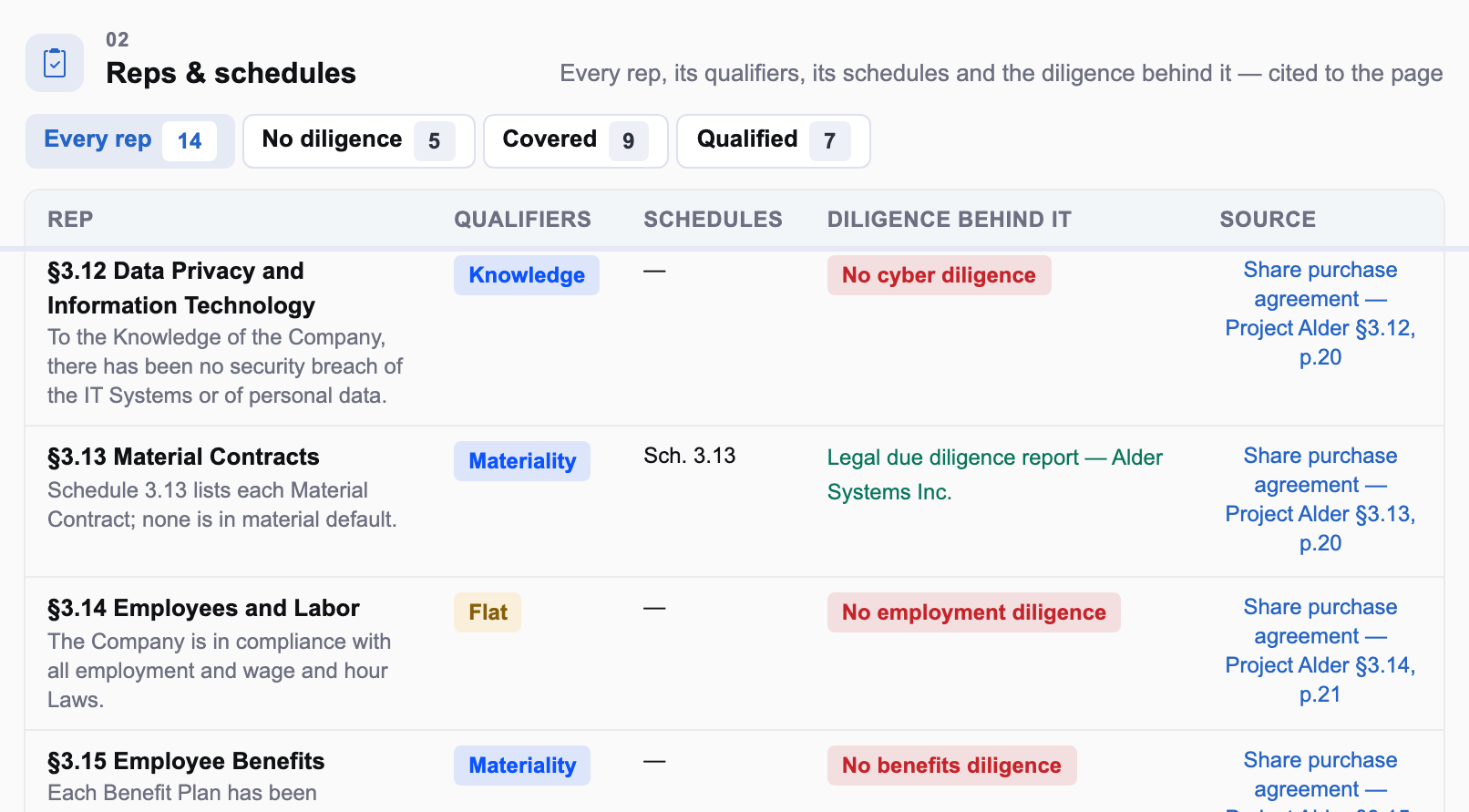Switch to the No diligence tab
Image resolution: width=1469 pixels, height=812 pixels.
[x=358, y=141]
